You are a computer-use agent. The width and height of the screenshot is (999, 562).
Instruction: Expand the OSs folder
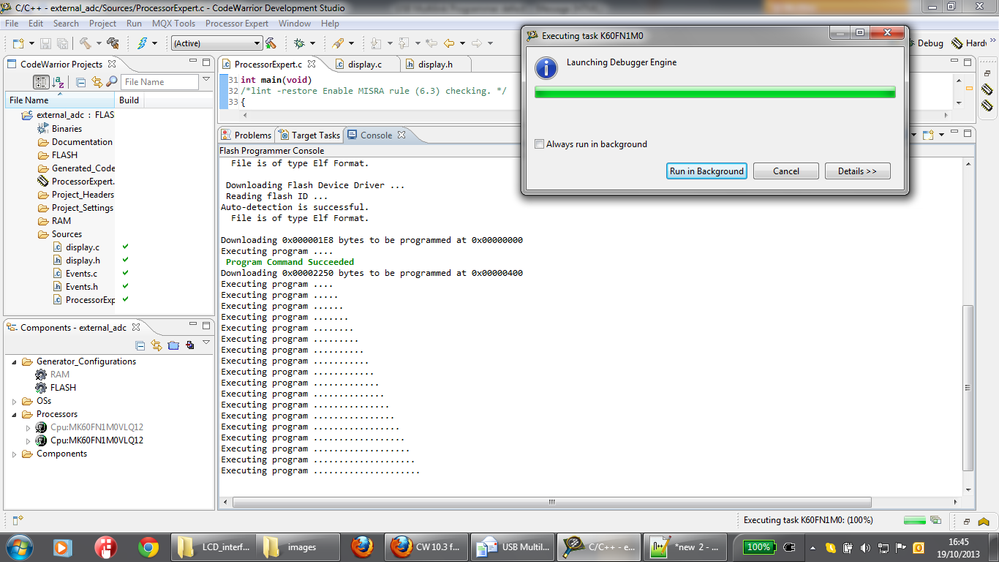(14, 401)
